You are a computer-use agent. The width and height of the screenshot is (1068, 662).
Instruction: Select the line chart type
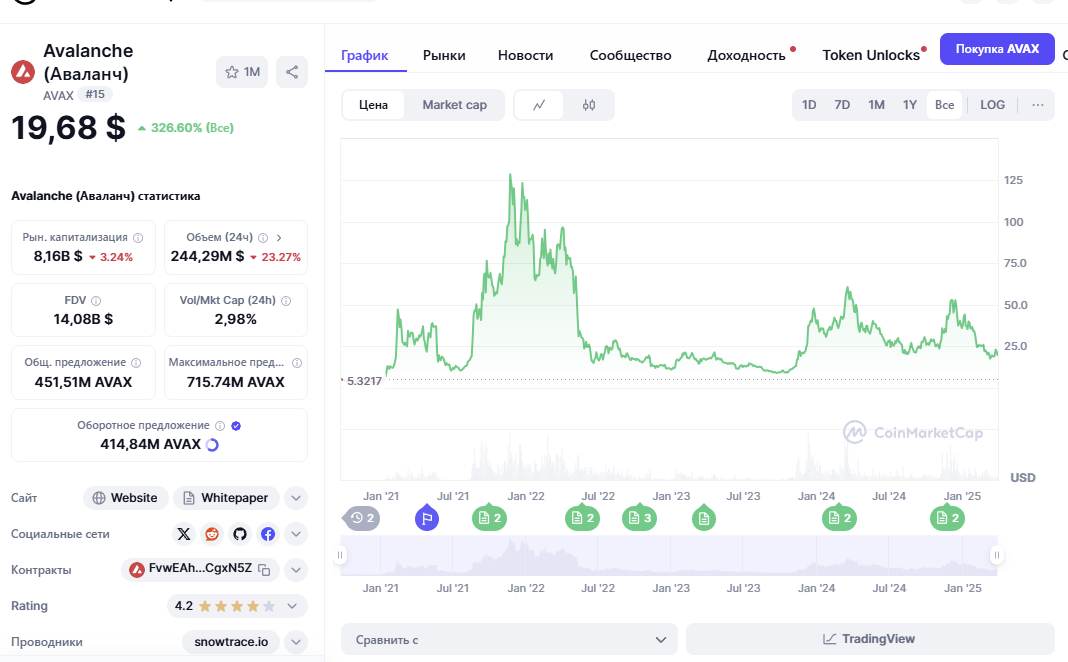pos(539,105)
